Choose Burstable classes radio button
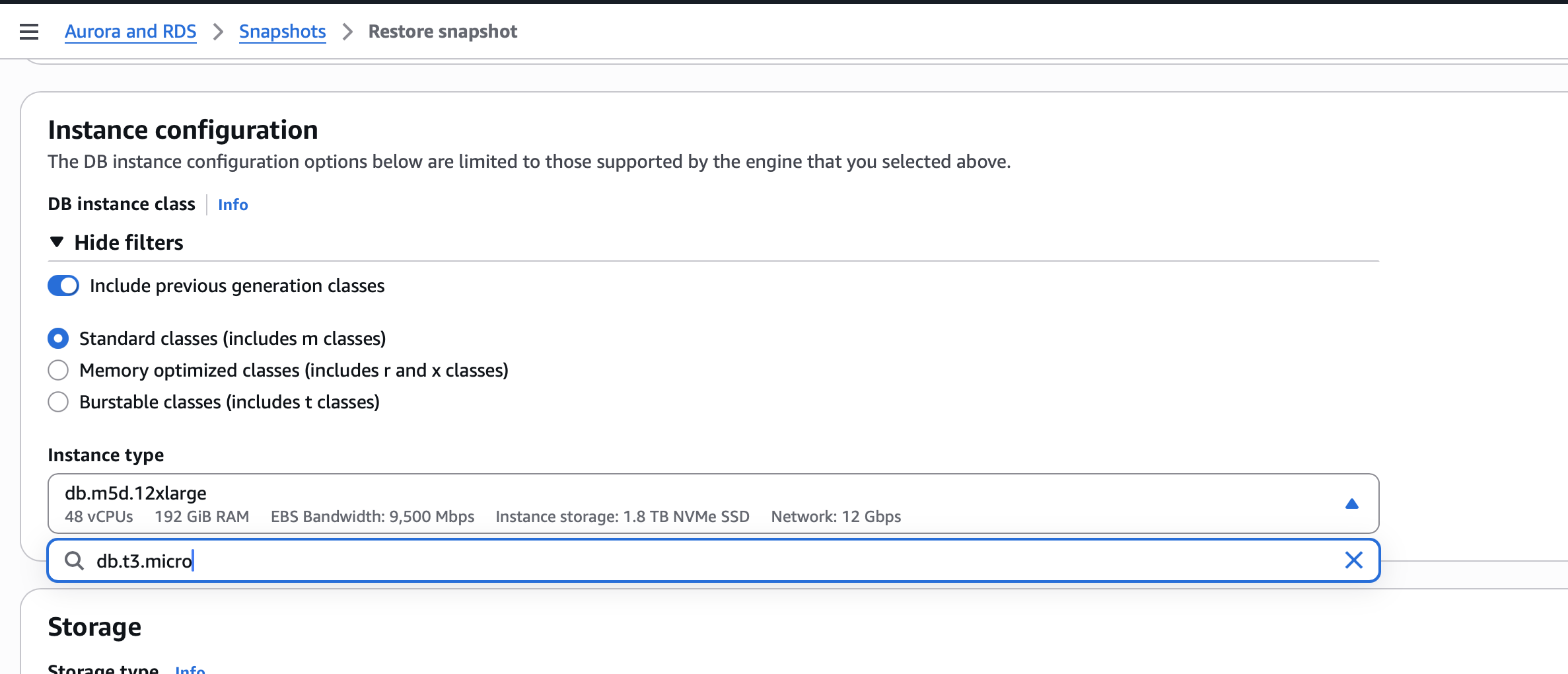Image resolution: width=1568 pixels, height=674 pixels. tap(58, 402)
